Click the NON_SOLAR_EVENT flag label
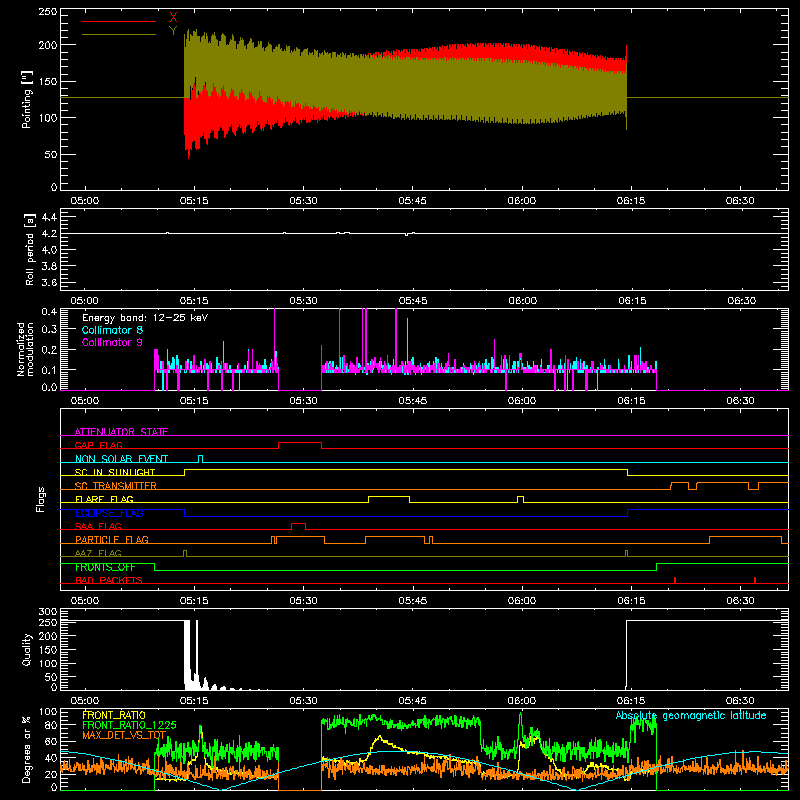 pyautogui.click(x=121, y=459)
